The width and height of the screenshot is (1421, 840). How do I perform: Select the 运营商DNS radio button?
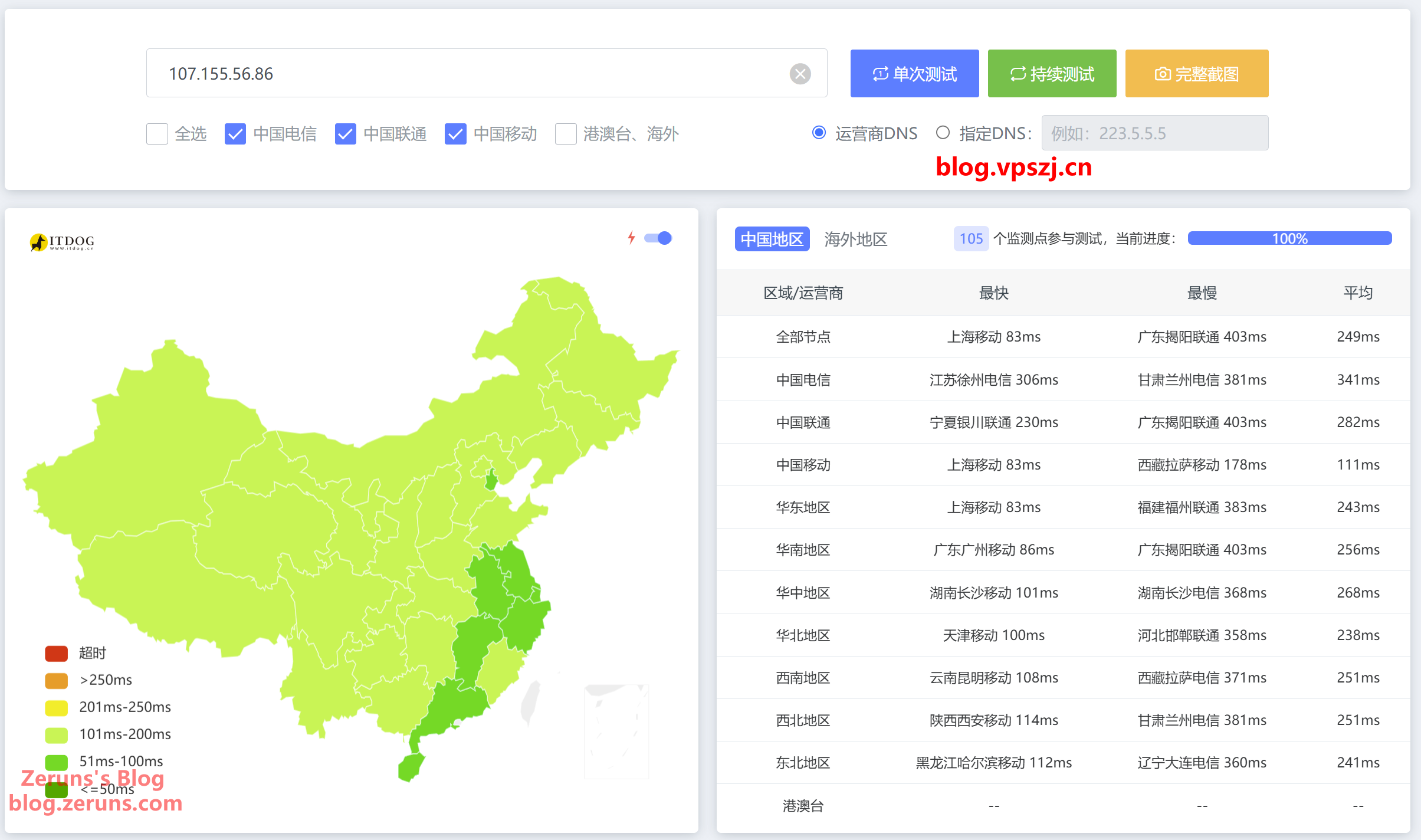coord(819,133)
